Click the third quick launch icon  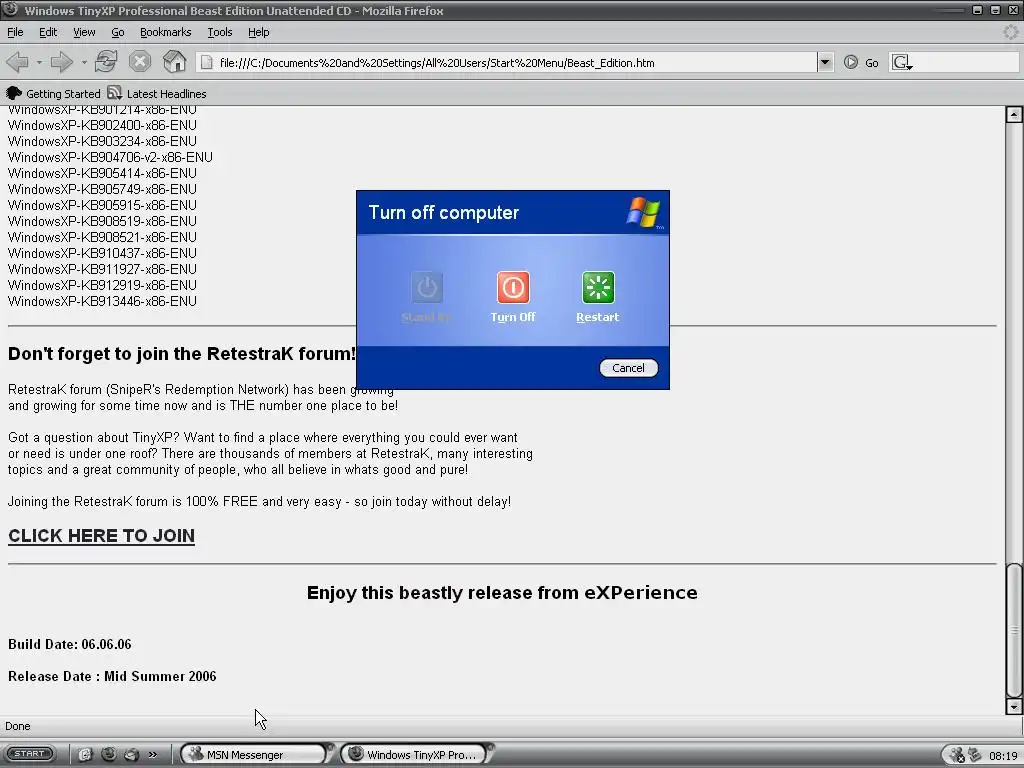[131, 754]
